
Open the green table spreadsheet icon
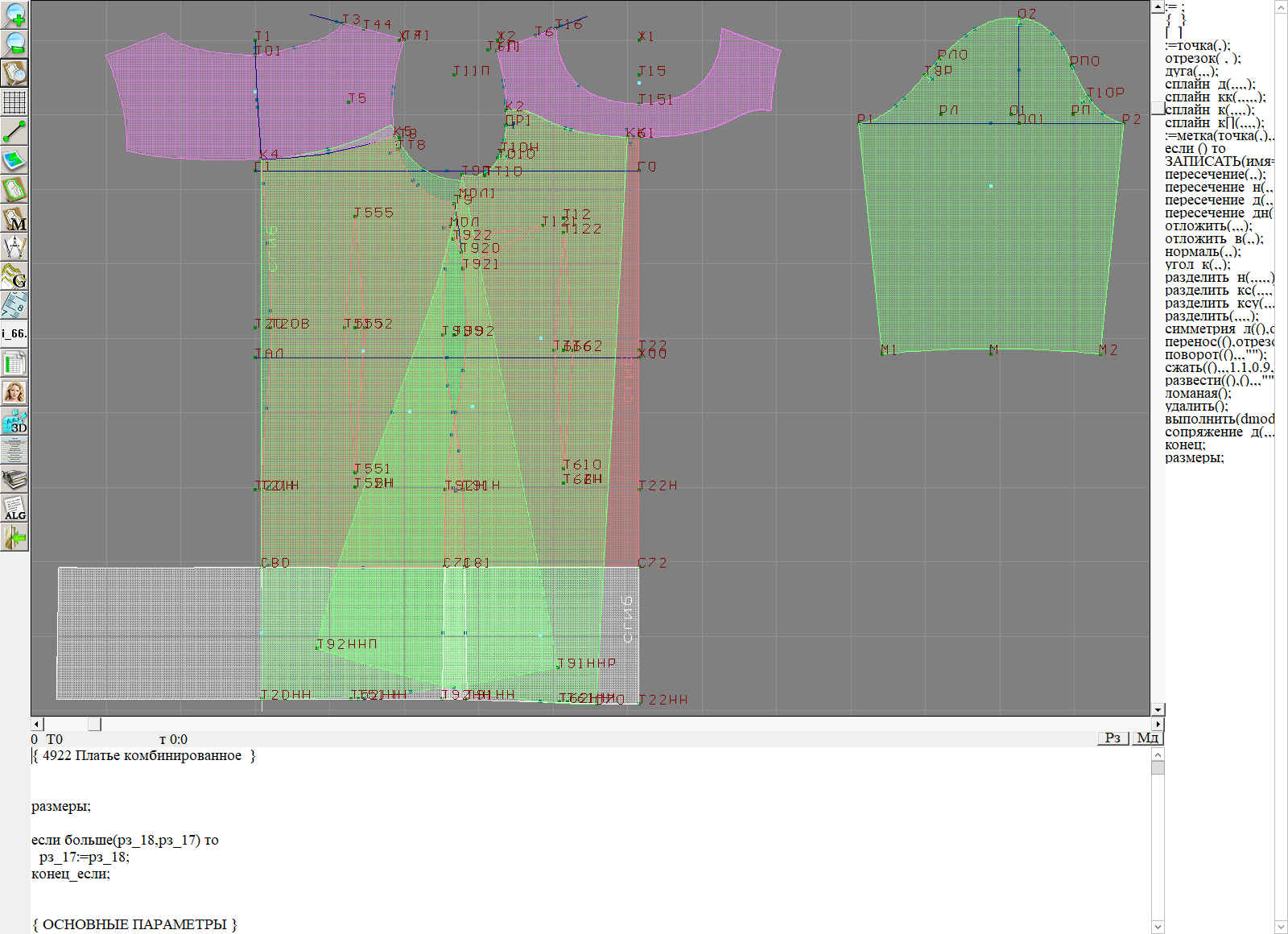[x=14, y=363]
